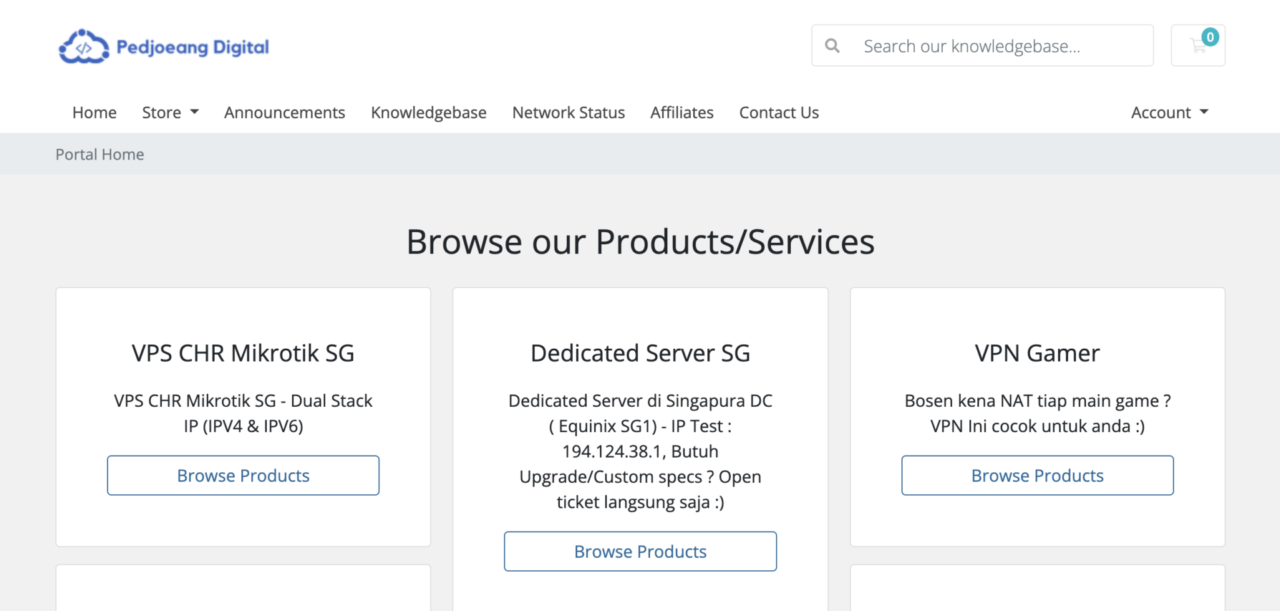This screenshot has height=611, width=1280.
Task: Click the magnifying glass search icon
Action: (832, 46)
